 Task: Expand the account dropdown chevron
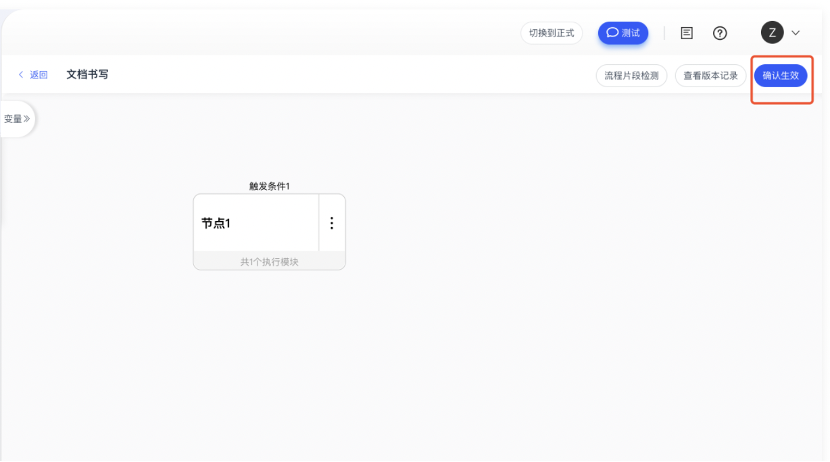(x=796, y=33)
